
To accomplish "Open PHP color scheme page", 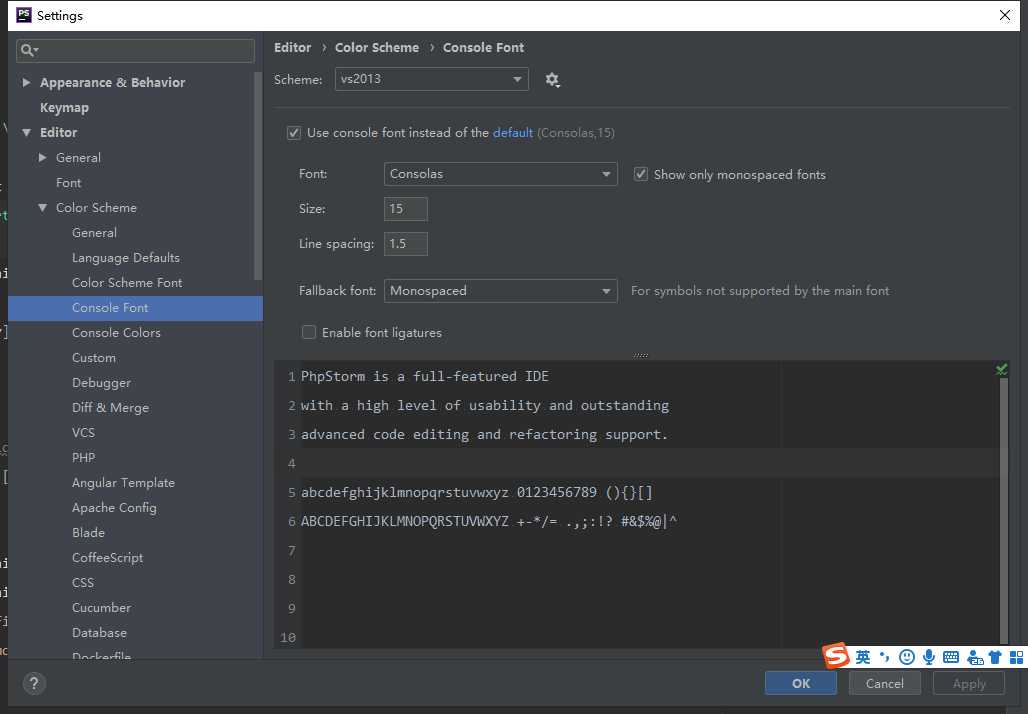I will 83,458.
